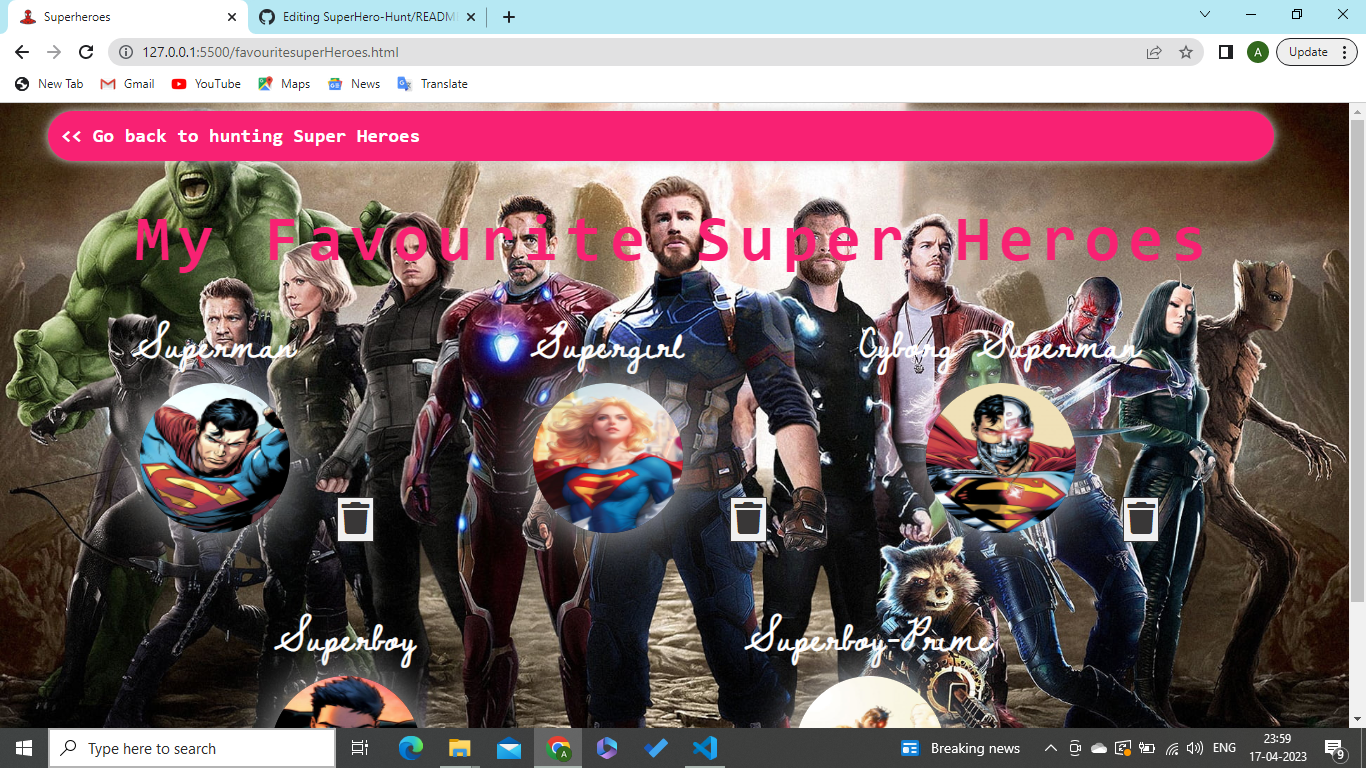Click the trash icon beside Cyborg Superman

pyautogui.click(x=1140, y=519)
